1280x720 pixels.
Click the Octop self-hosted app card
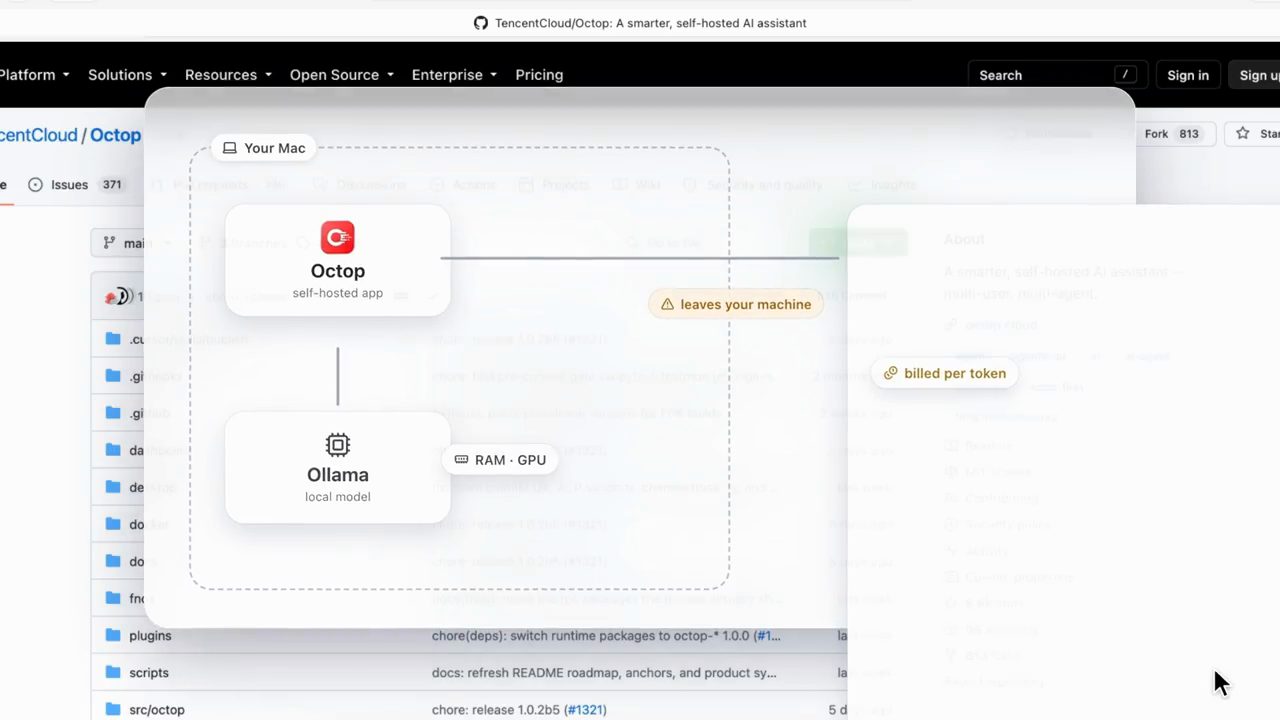[338, 260]
